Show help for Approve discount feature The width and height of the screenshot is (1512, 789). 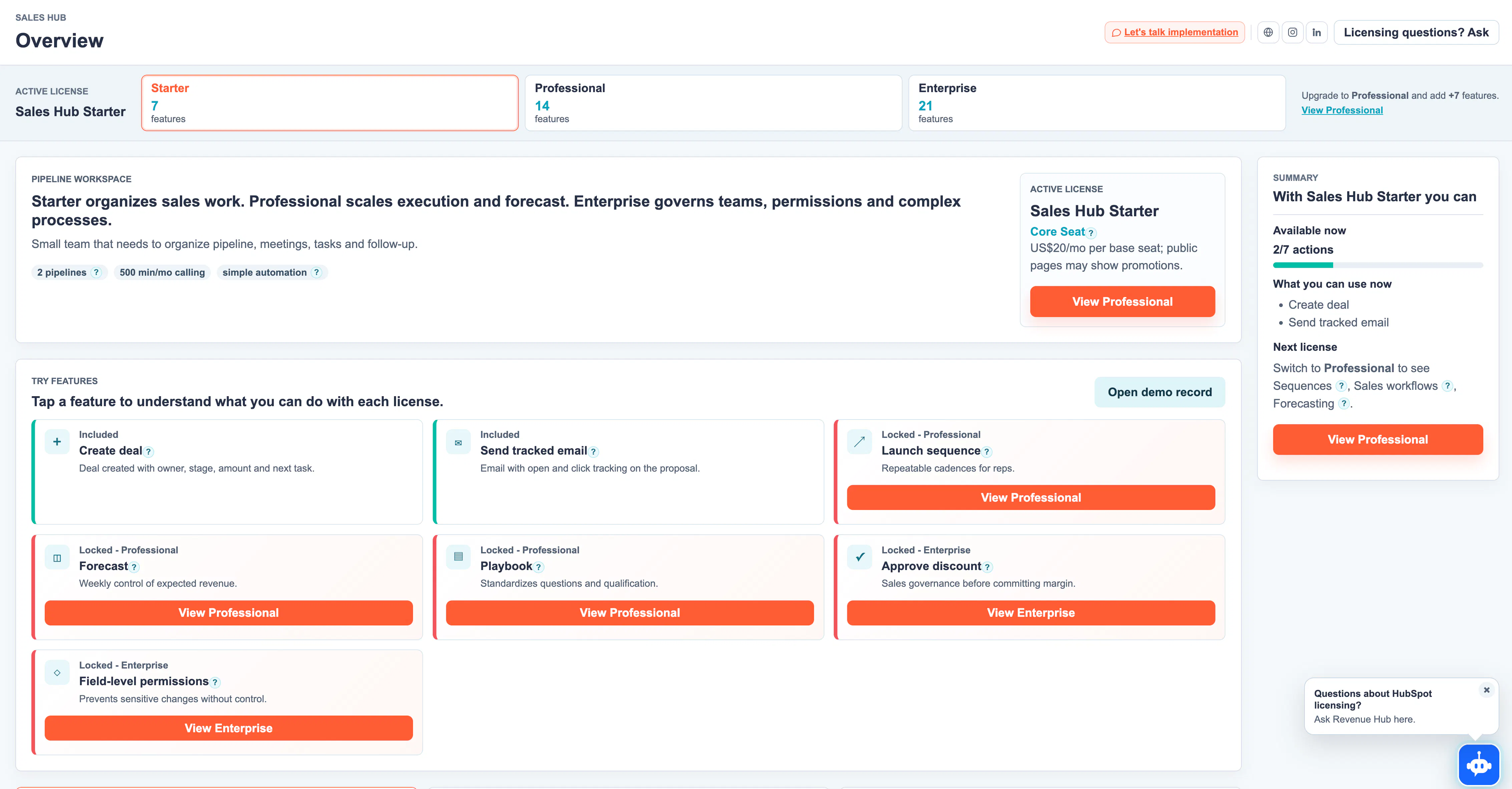987,567
